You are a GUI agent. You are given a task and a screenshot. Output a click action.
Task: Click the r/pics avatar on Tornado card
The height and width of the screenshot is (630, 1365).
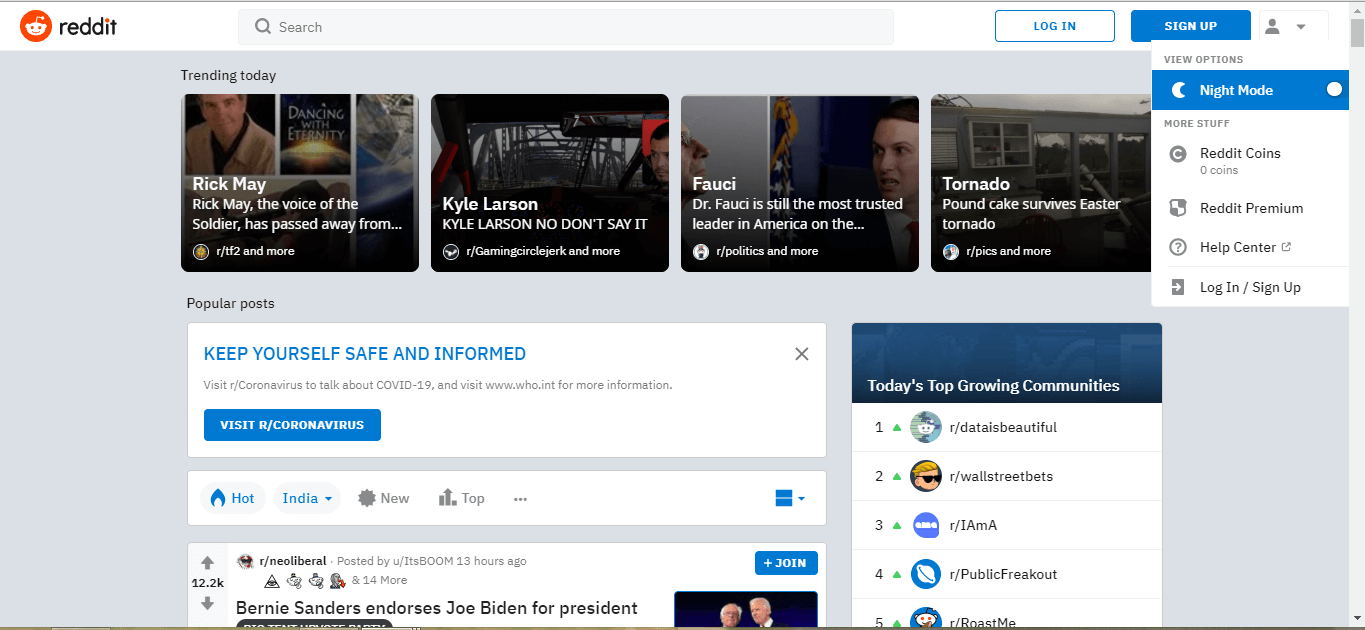(x=951, y=251)
